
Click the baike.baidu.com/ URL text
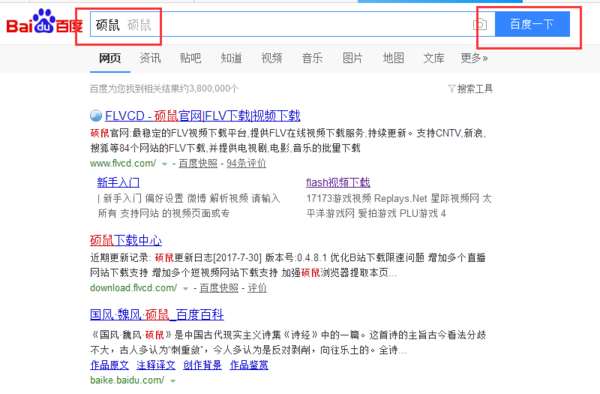[127, 380]
